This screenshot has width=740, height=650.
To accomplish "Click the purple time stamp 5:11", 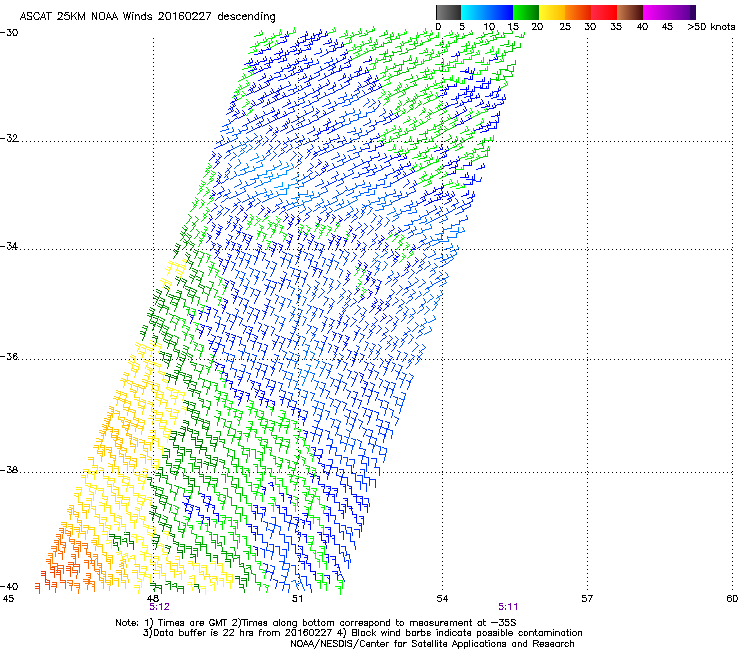I will (x=508, y=607).
